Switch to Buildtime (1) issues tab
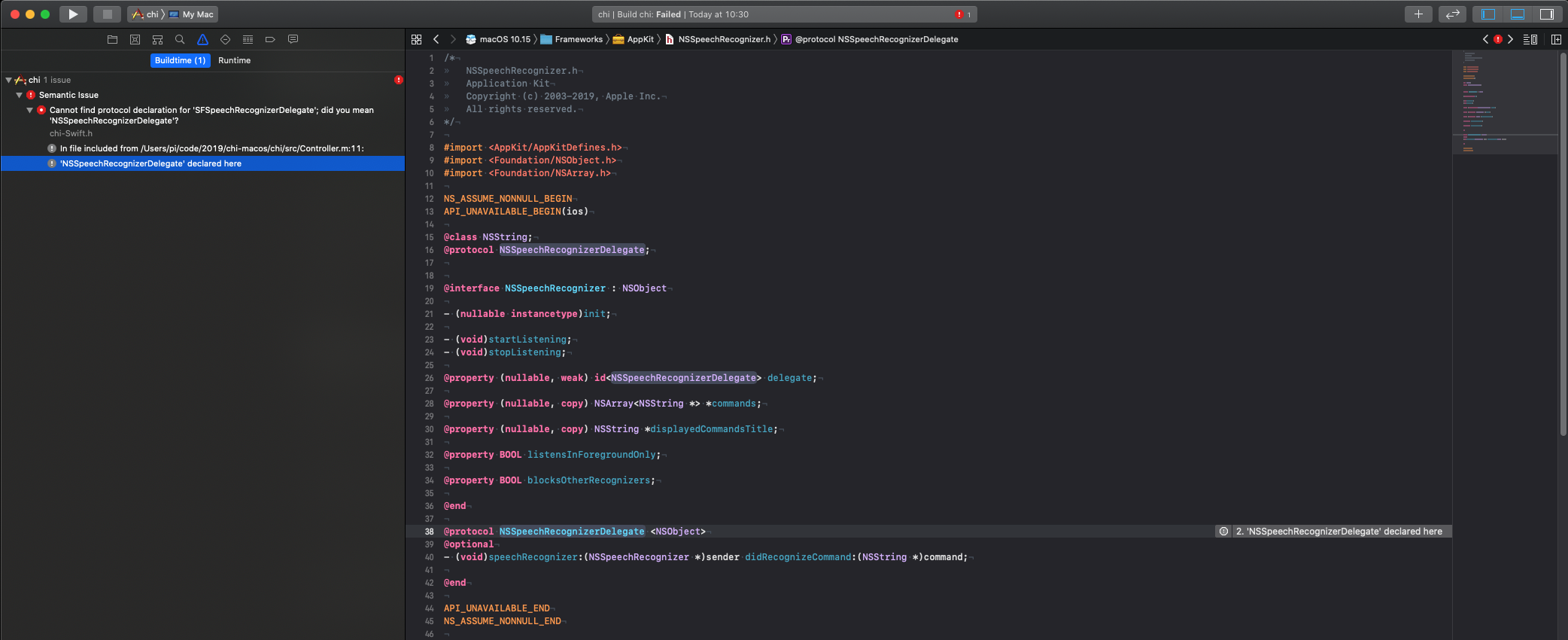This screenshot has width=1568, height=640. tap(180, 60)
